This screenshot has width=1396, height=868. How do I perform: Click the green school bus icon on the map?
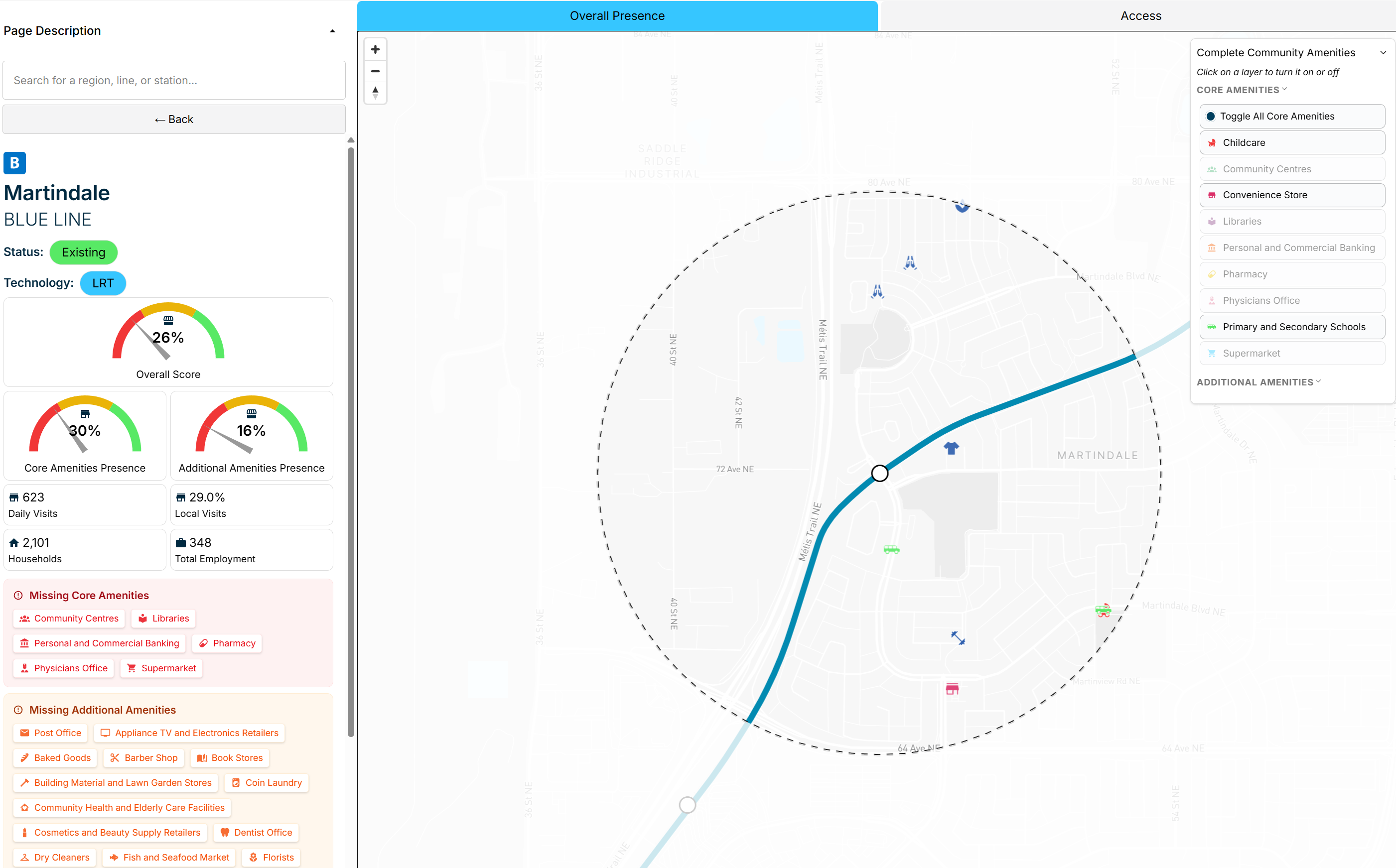[x=891, y=549]
